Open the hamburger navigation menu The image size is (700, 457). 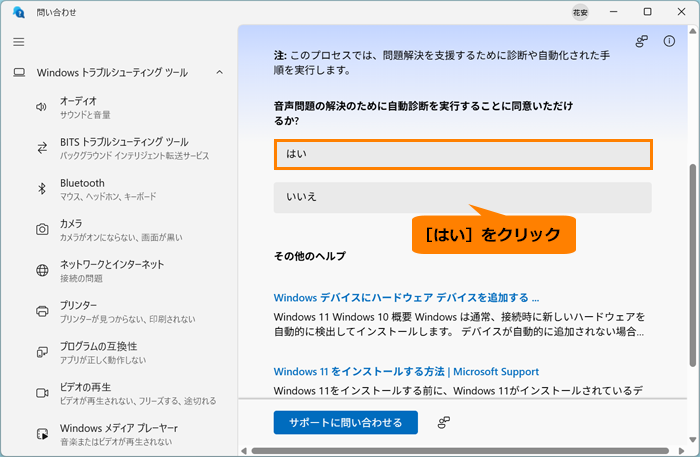[x=19, y=42]
